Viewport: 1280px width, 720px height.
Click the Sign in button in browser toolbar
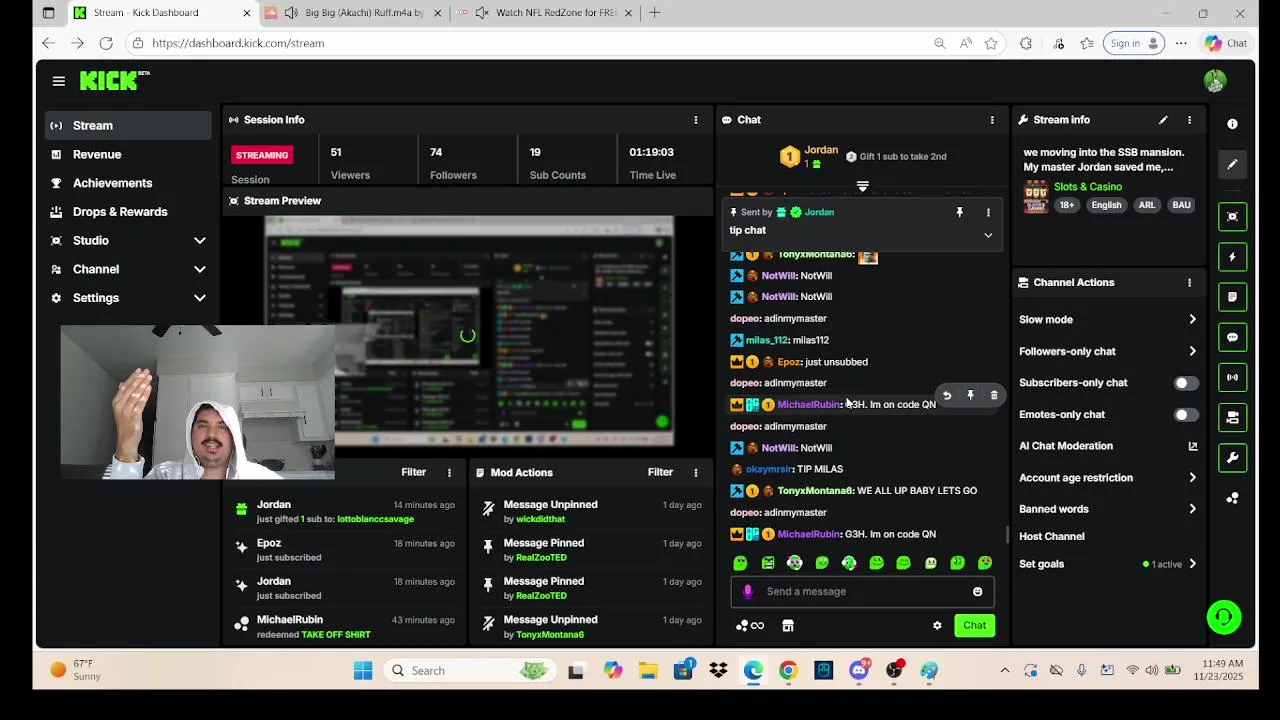(x=1133, y=43)
